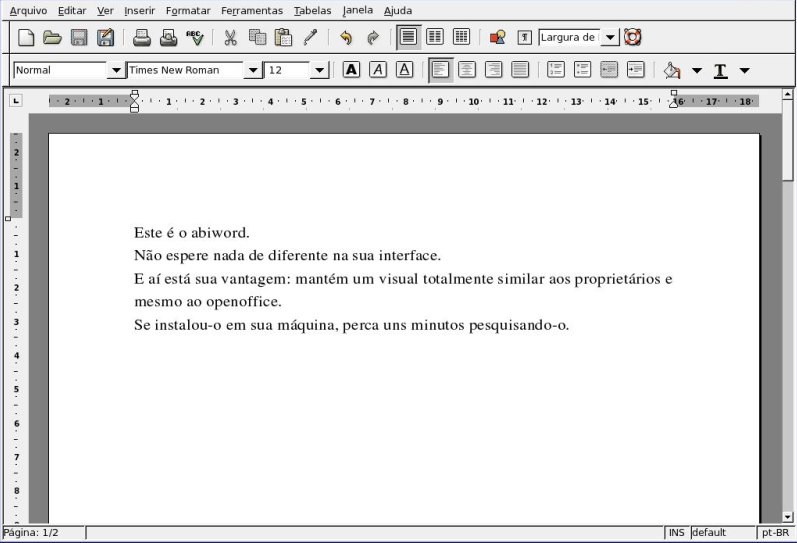The image size is (797, 543).
Task: Undo last action arrow
Action: 346,37
